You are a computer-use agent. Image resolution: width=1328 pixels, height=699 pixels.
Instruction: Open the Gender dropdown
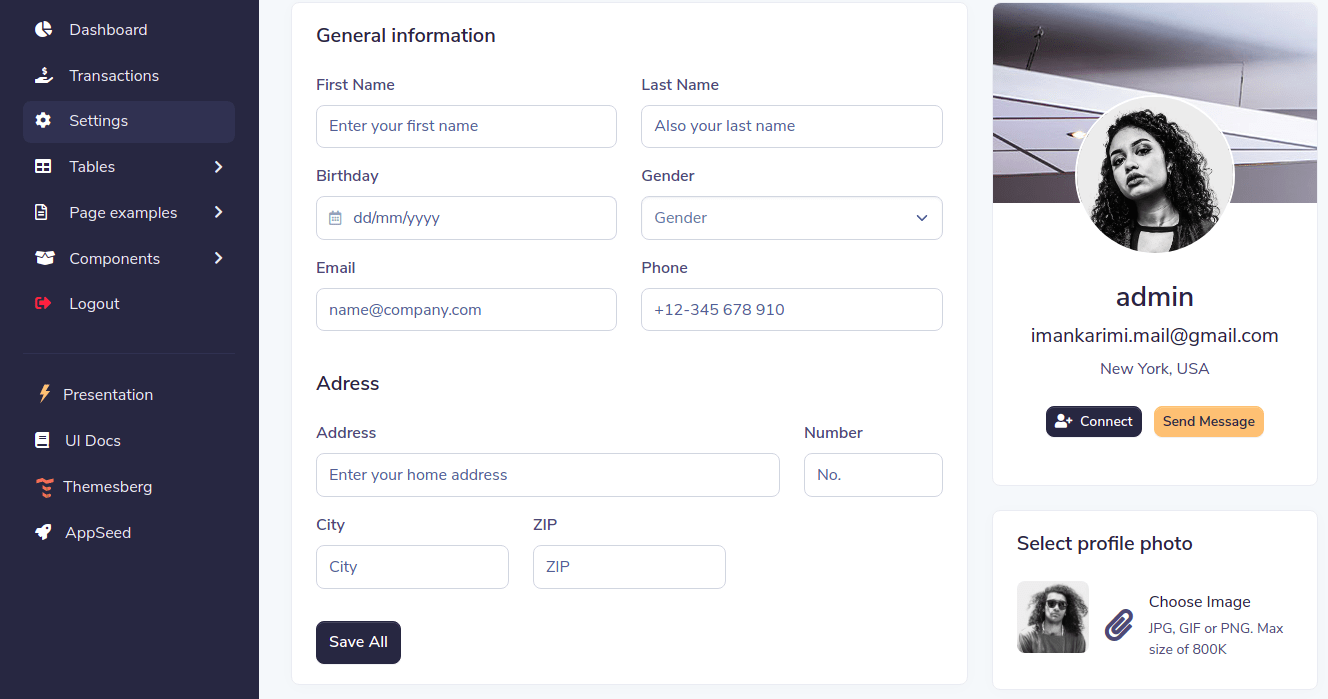[x=791, y=217]
